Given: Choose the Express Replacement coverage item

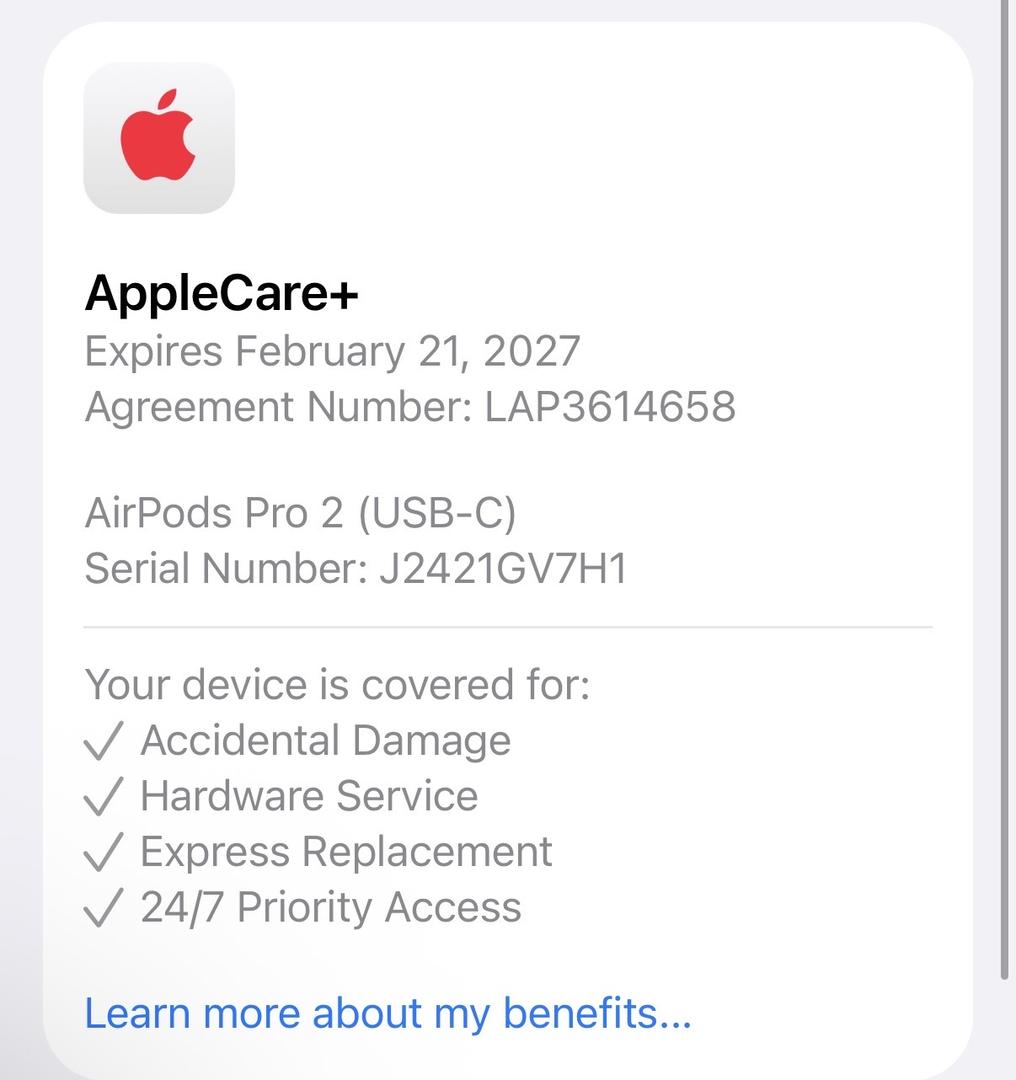Looking at the screenshot, I should [346, 852].
